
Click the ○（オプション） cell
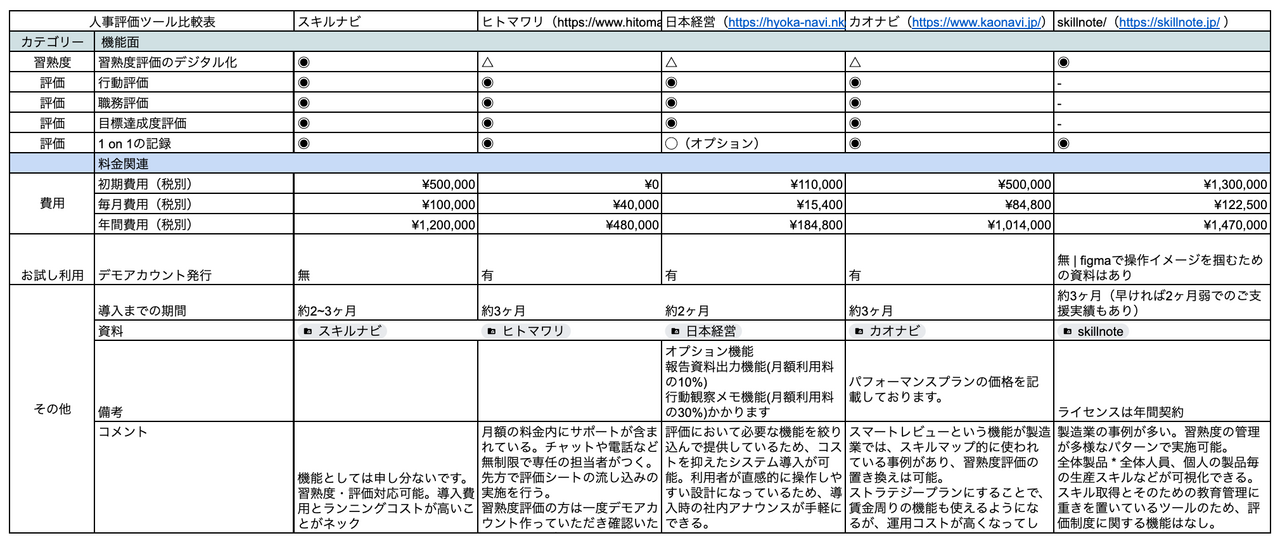pos(754,143)
